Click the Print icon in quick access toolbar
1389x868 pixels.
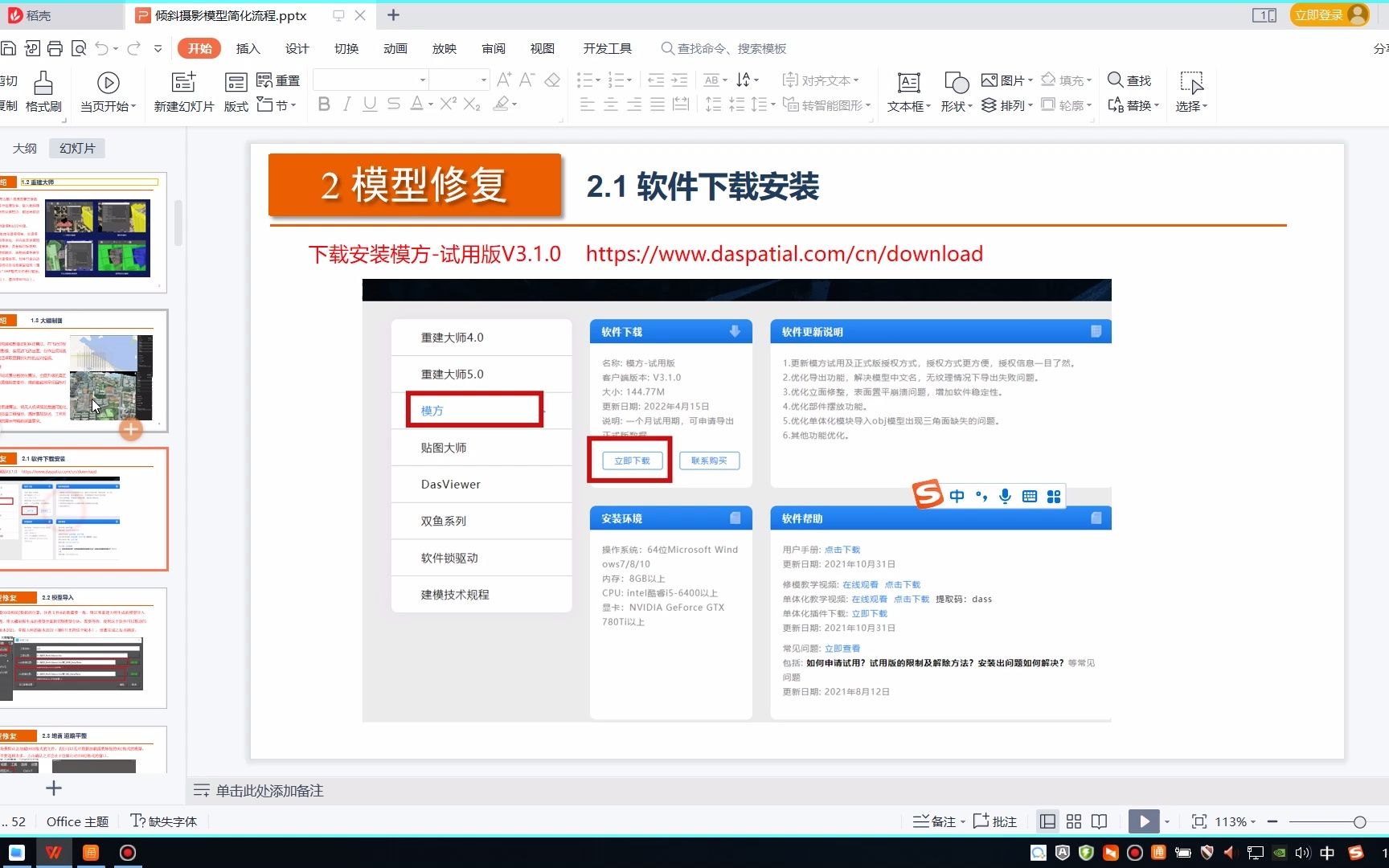(x=55, y=48)
